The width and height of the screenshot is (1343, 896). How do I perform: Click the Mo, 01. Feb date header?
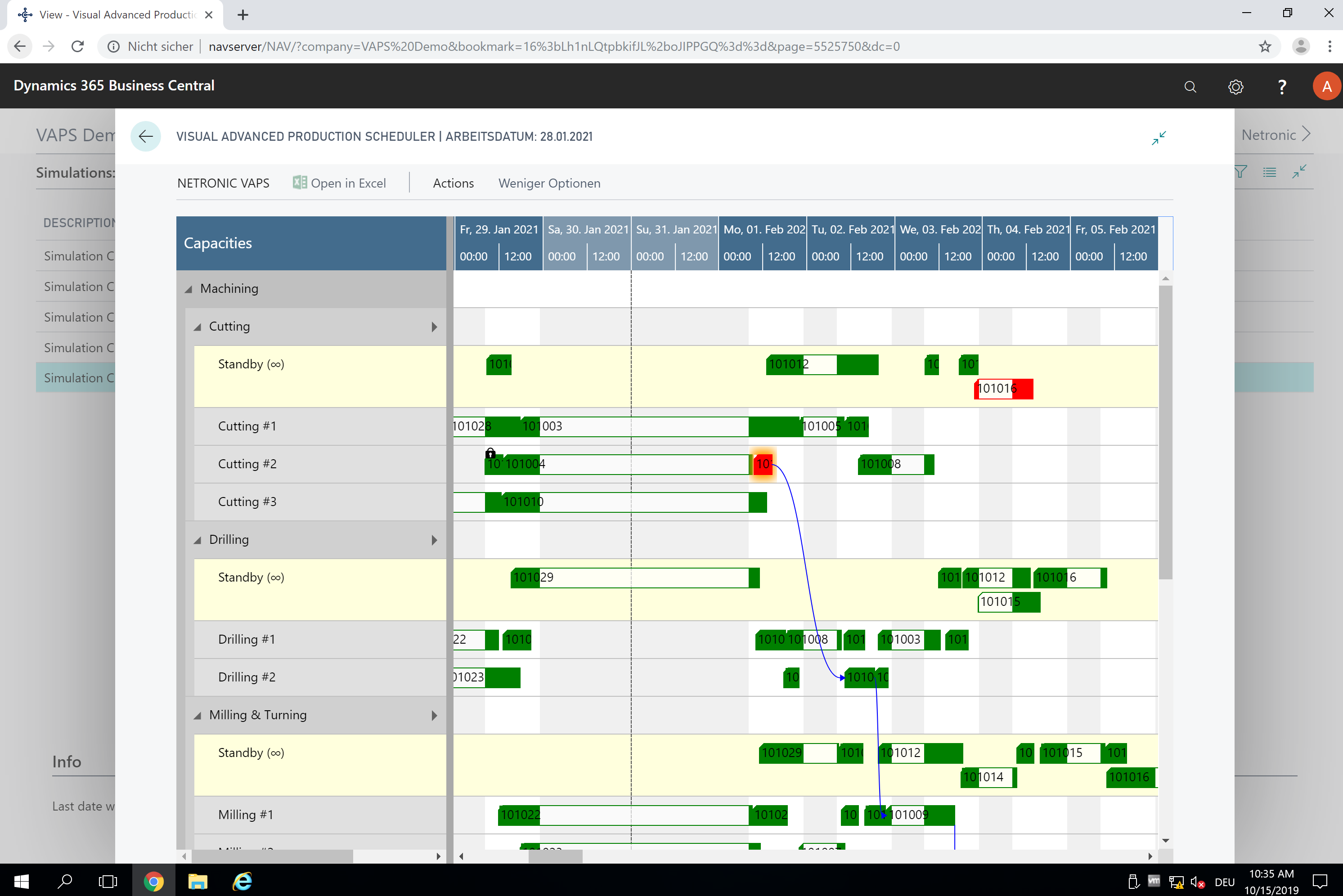pos(762,230)
